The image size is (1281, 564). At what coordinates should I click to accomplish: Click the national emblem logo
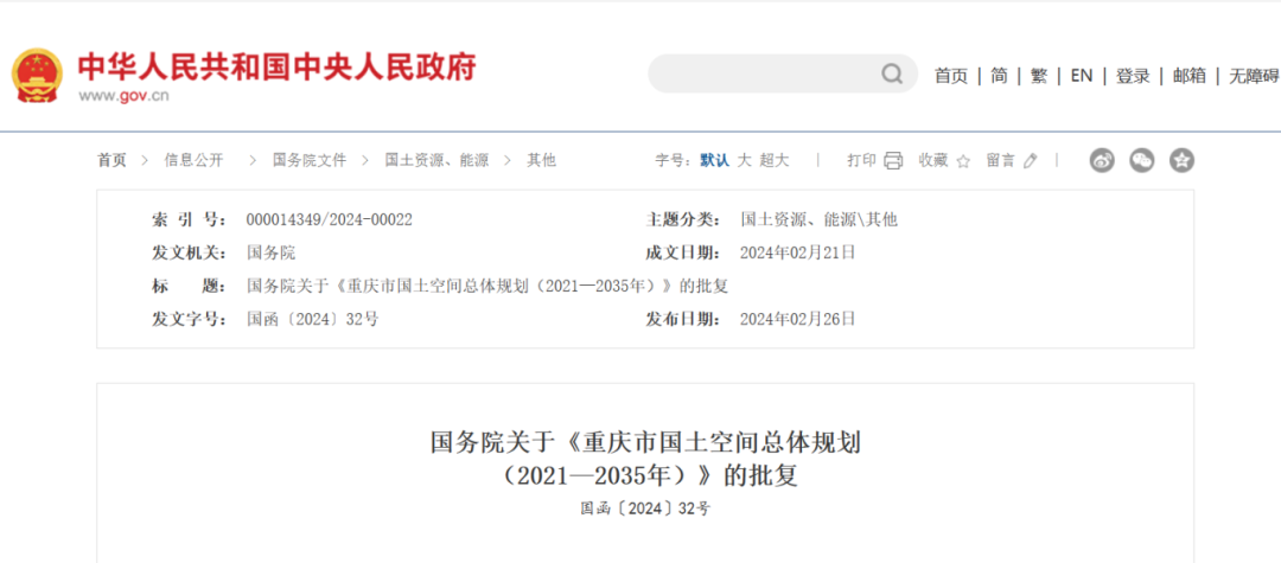pyautogui.click(x=37, y=75)
